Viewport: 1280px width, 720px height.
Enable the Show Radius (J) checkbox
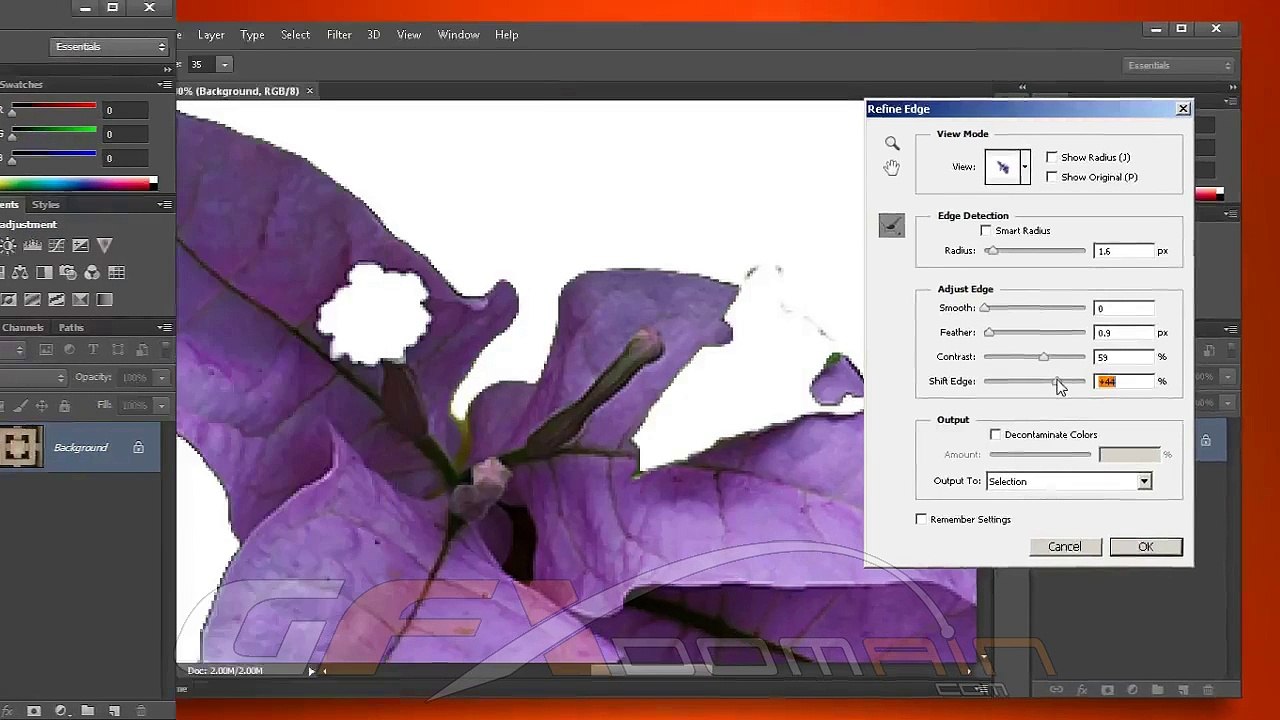(x=1052, y=157)
